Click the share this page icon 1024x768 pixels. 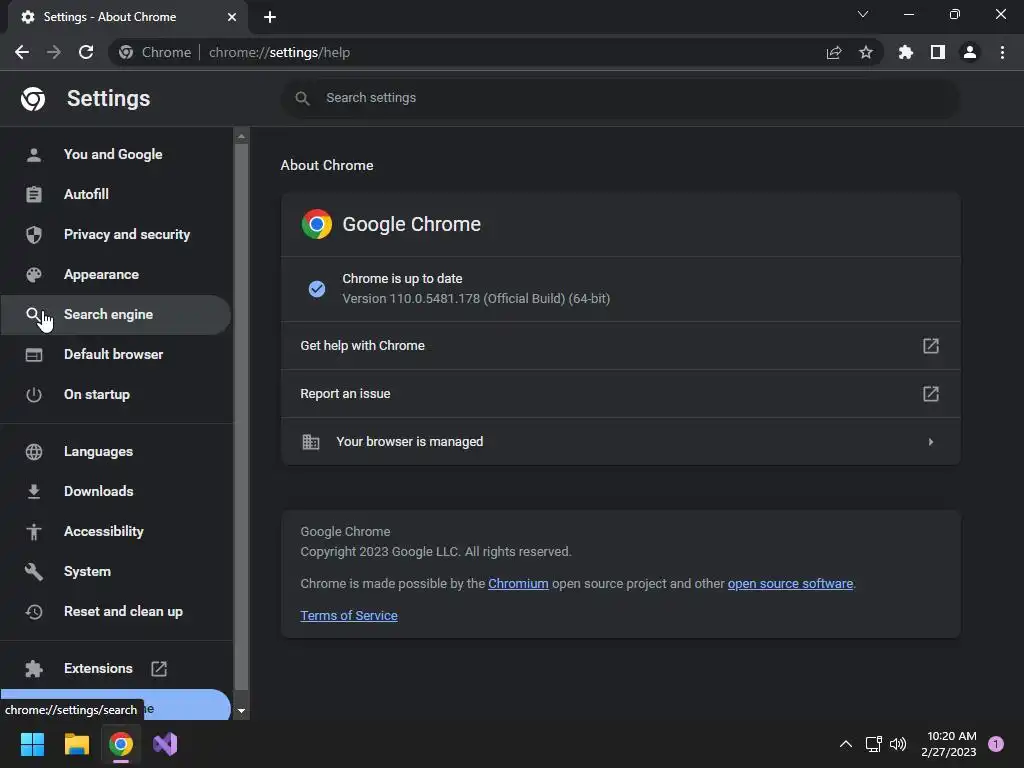[833, 52]
